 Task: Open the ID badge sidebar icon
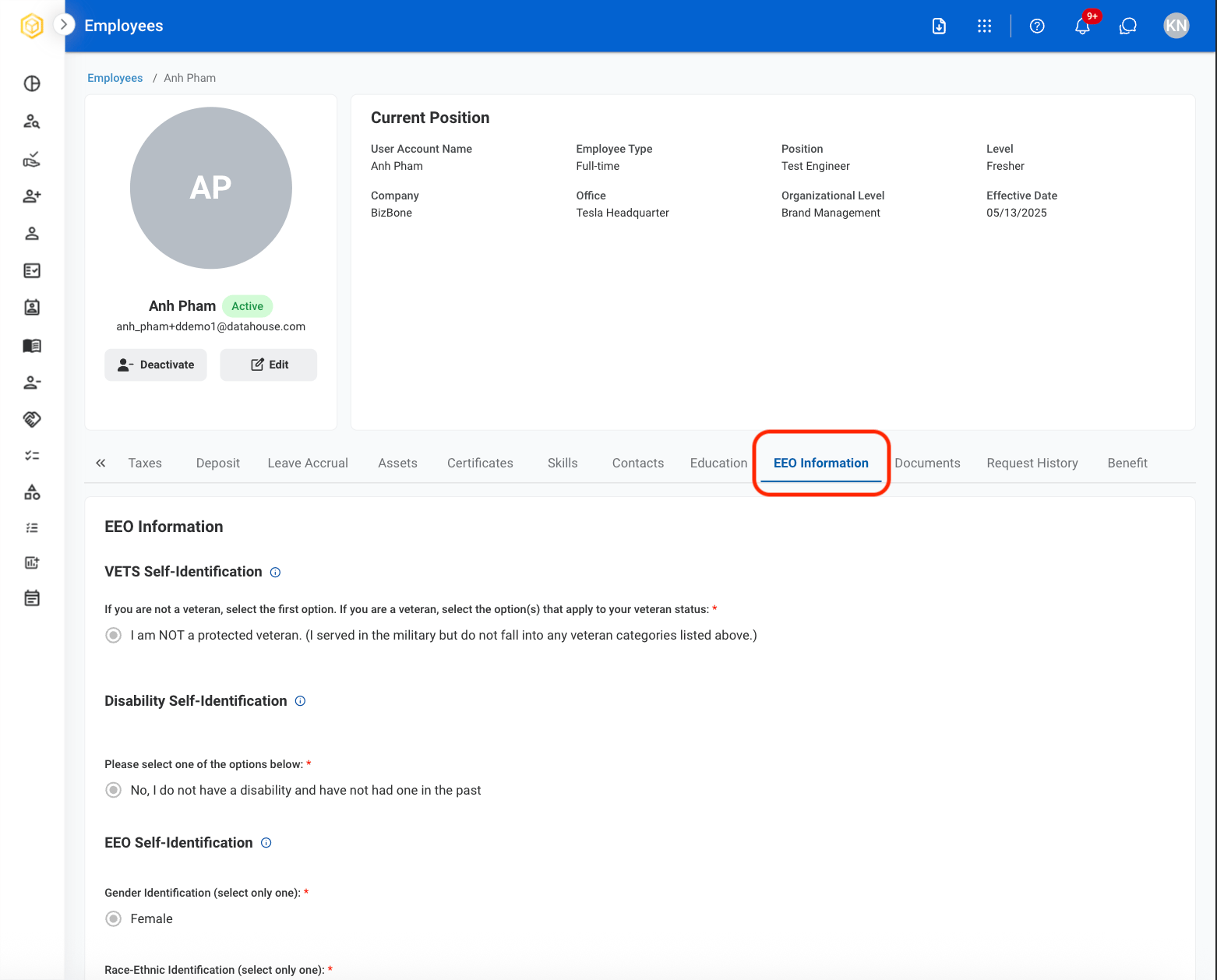coord(32,308)
